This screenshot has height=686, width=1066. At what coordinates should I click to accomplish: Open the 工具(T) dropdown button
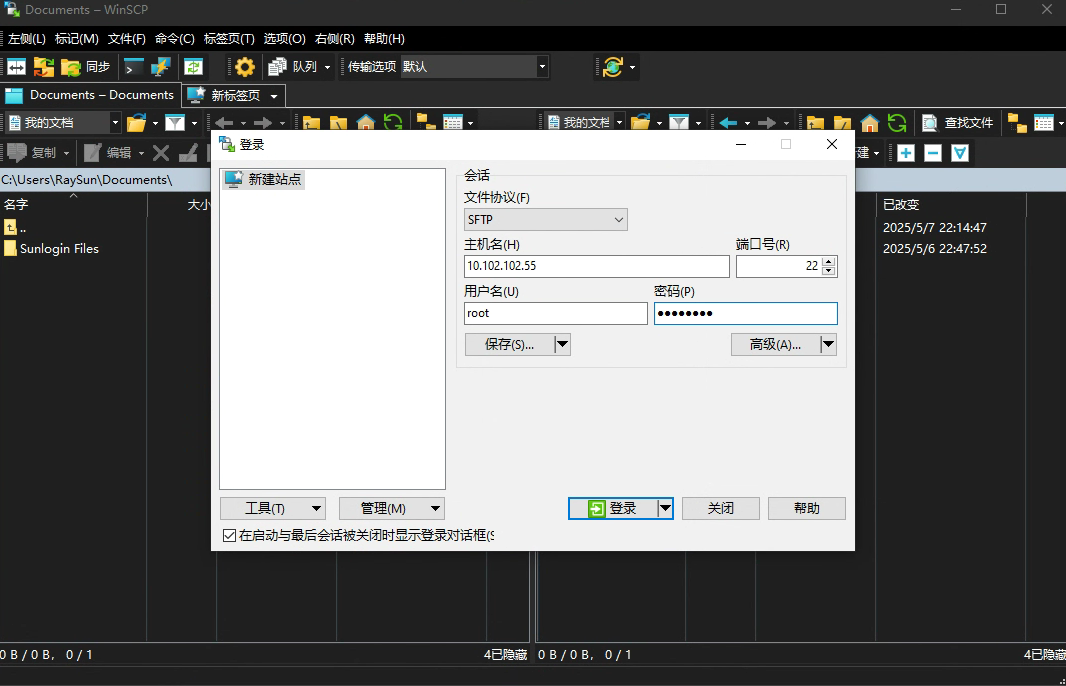click(273, 509)
